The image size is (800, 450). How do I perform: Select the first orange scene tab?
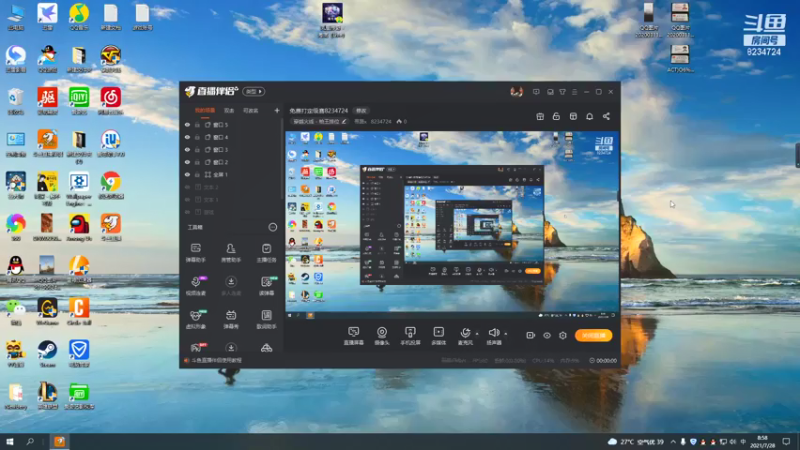click(205, 110)
